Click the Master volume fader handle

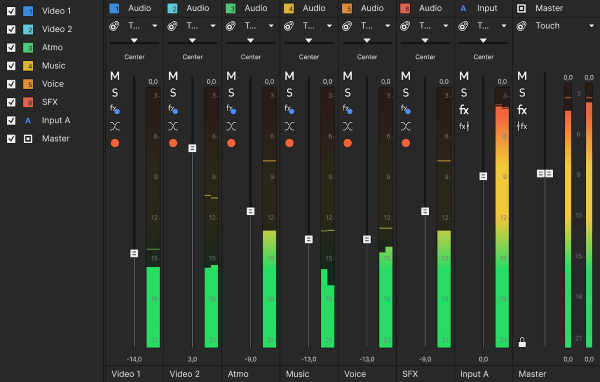pyautogui.click(x=545, y=174)
